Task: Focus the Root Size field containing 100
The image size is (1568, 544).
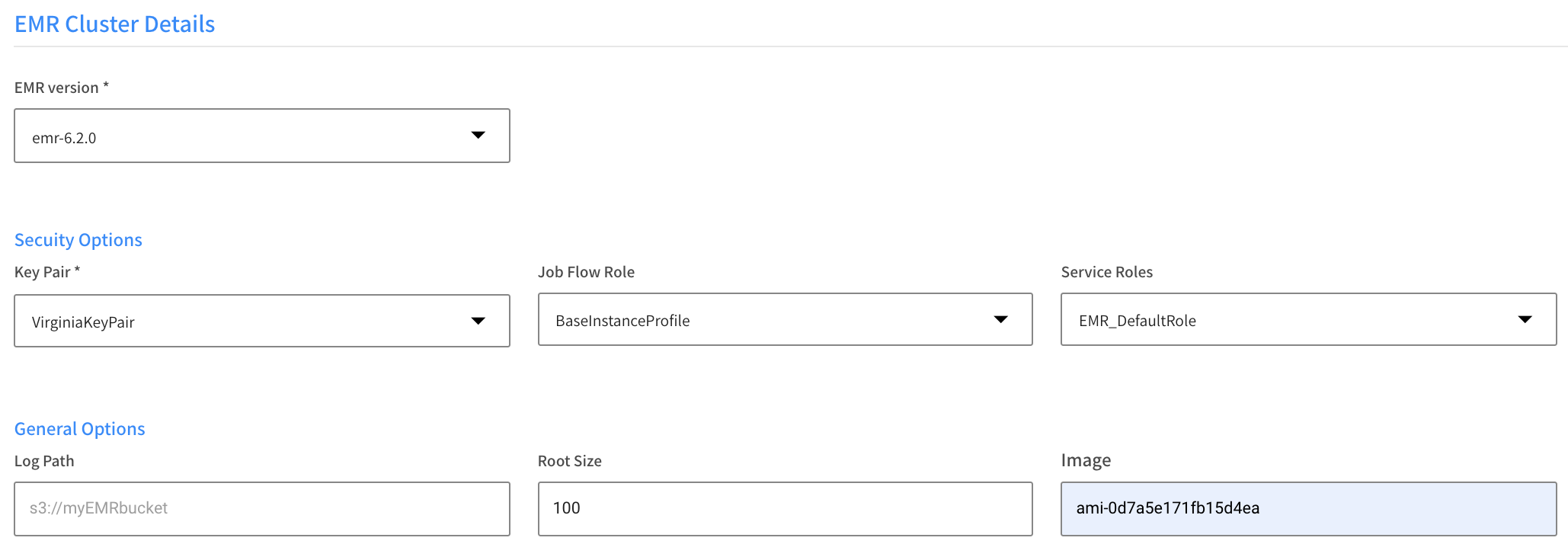Action: 785,508
